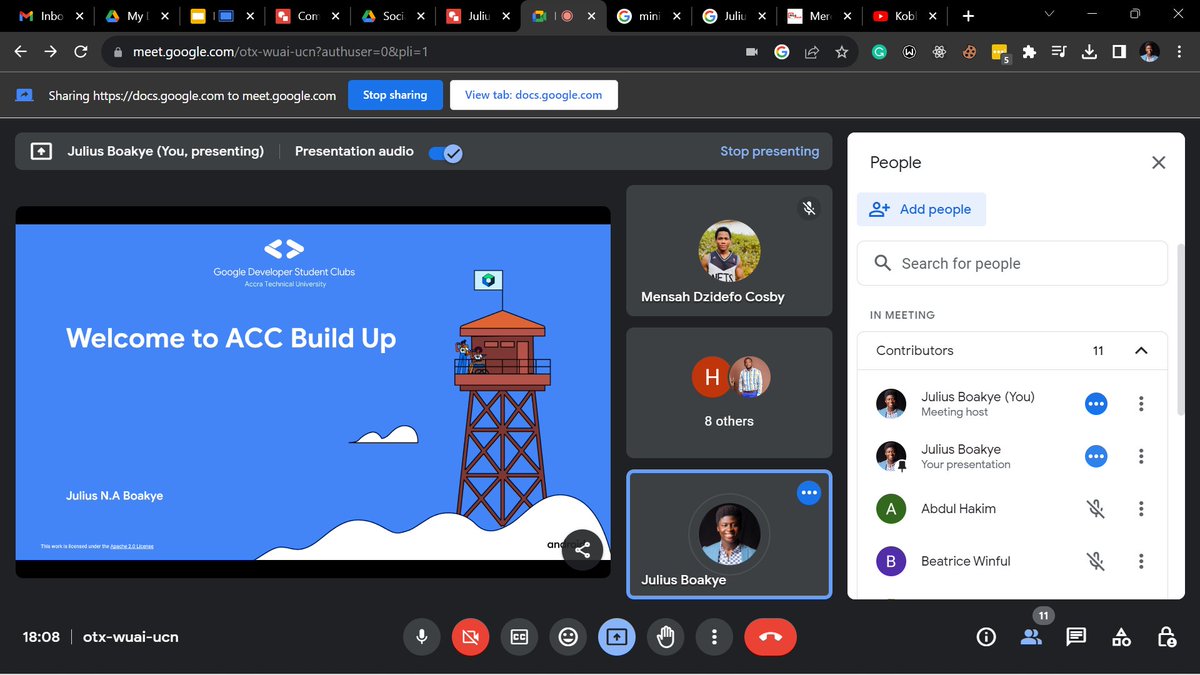Click the Search for people field
The width and height of the screenshot is (1200, 675).
coord(1012,263)
